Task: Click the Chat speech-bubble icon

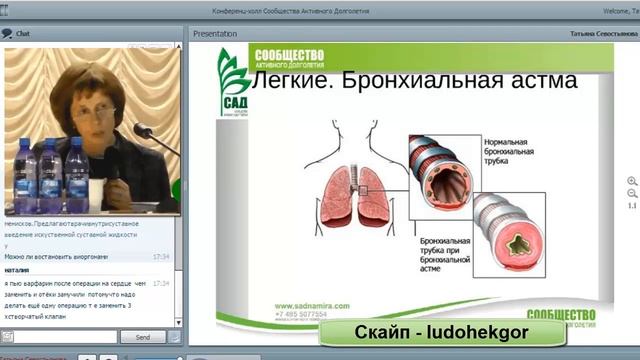Action: click(x=7, y=33)
